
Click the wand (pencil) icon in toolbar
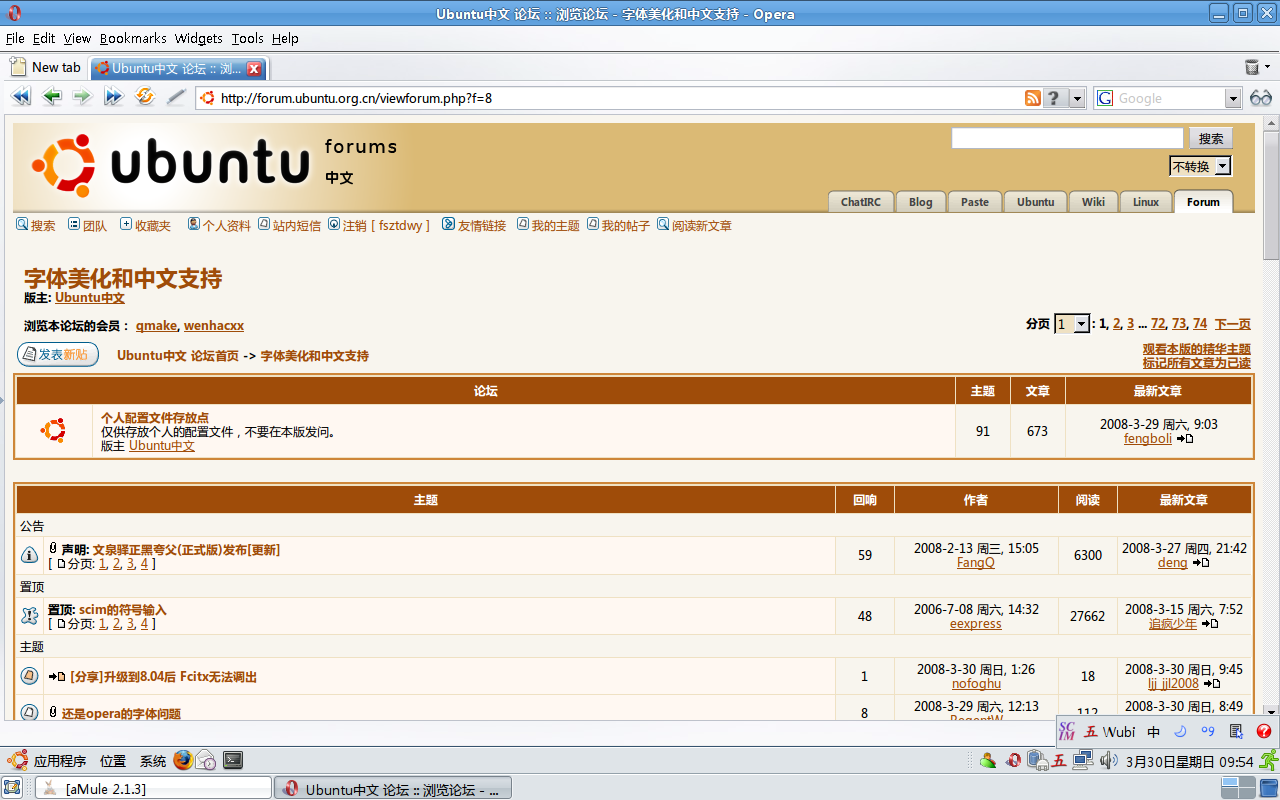pyautogui.click(x=176, y=97)
